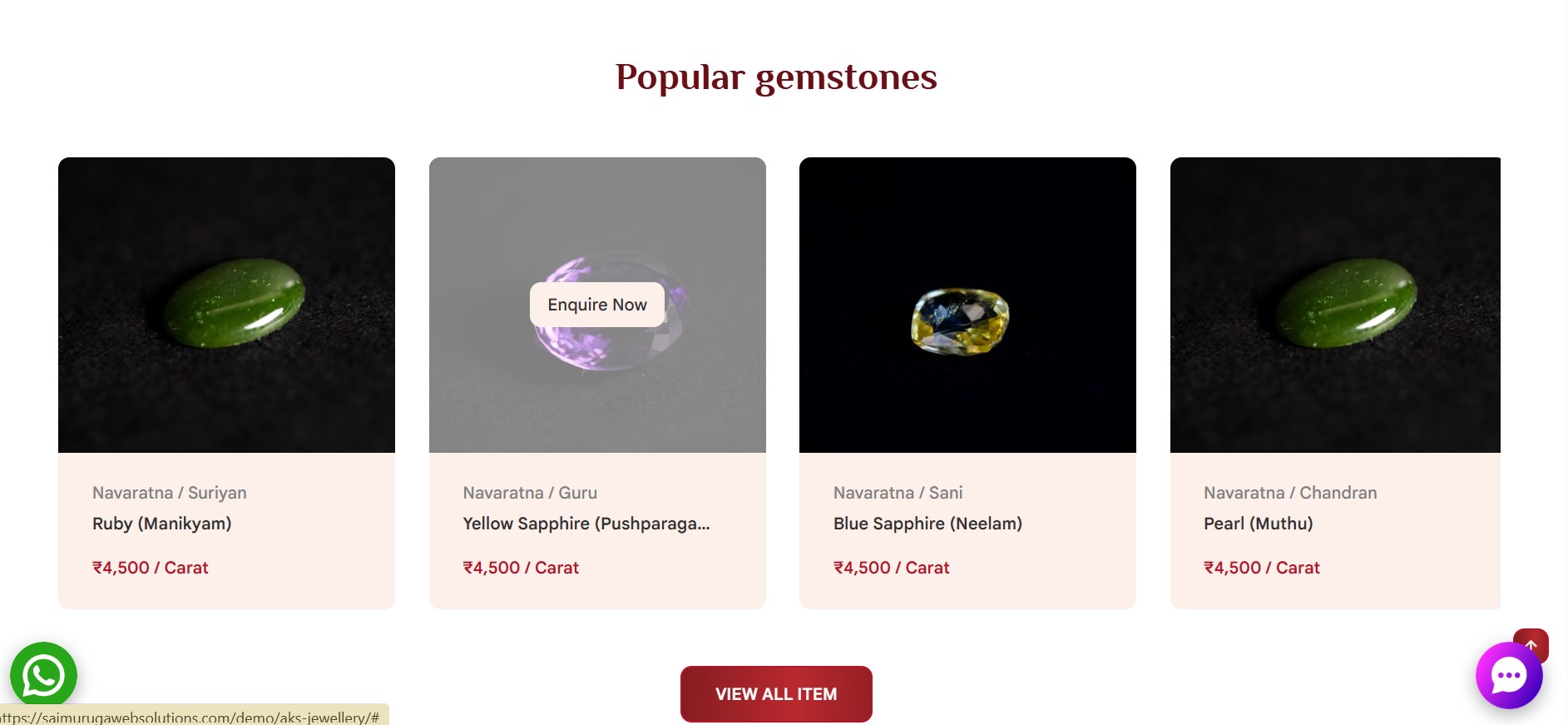Open the Blue Sapphire gemstone image
1568x725 pixels.
(967, 305)
